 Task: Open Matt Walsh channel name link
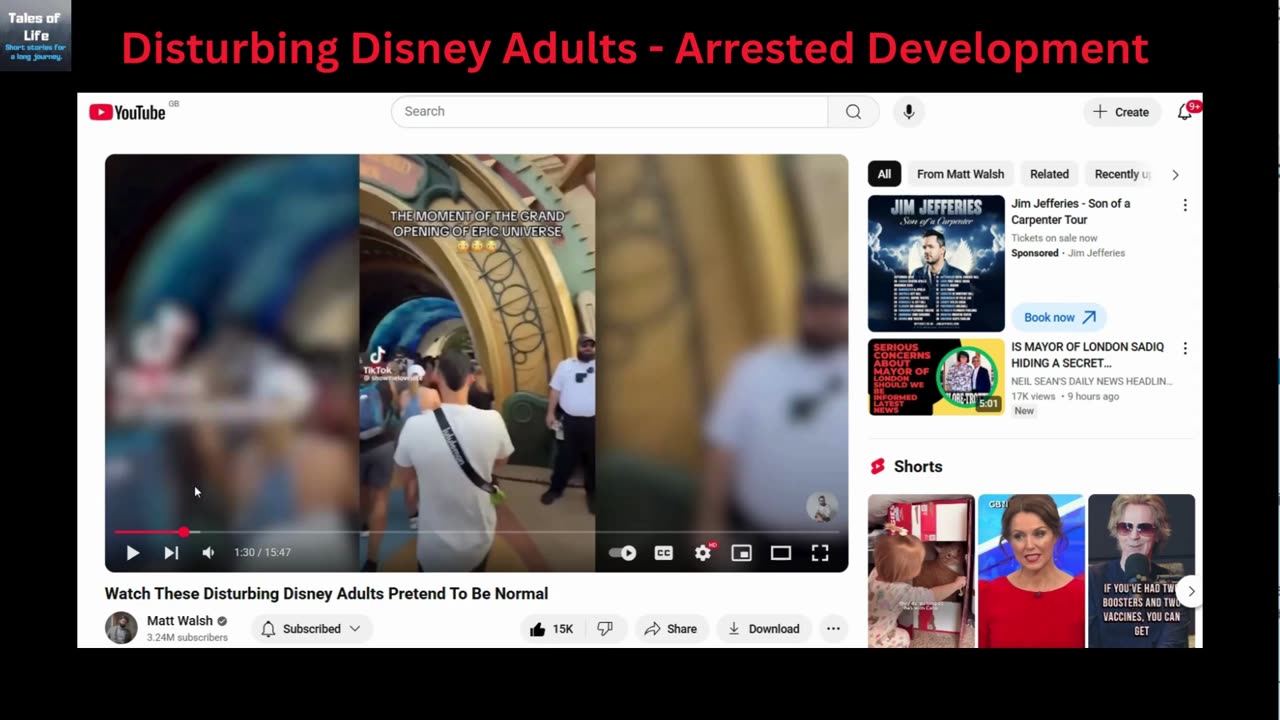tap(180, 621)
